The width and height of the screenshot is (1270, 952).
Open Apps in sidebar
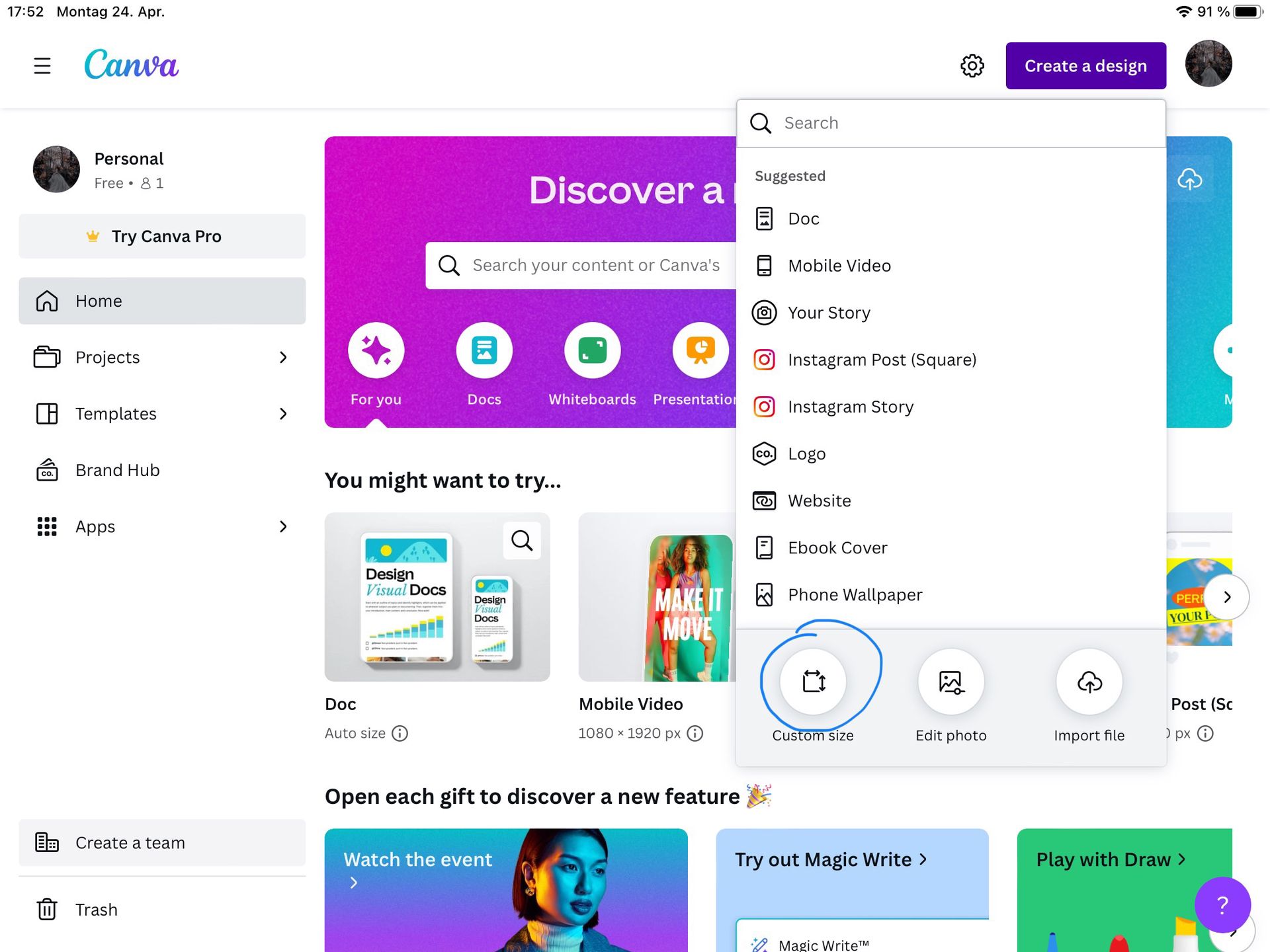162,527
